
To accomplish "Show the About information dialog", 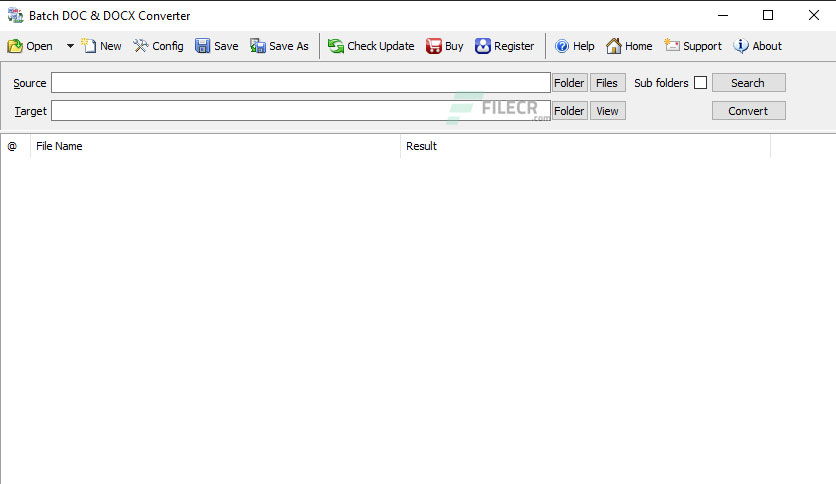I will pyautogui.click(x=758, y=46).
